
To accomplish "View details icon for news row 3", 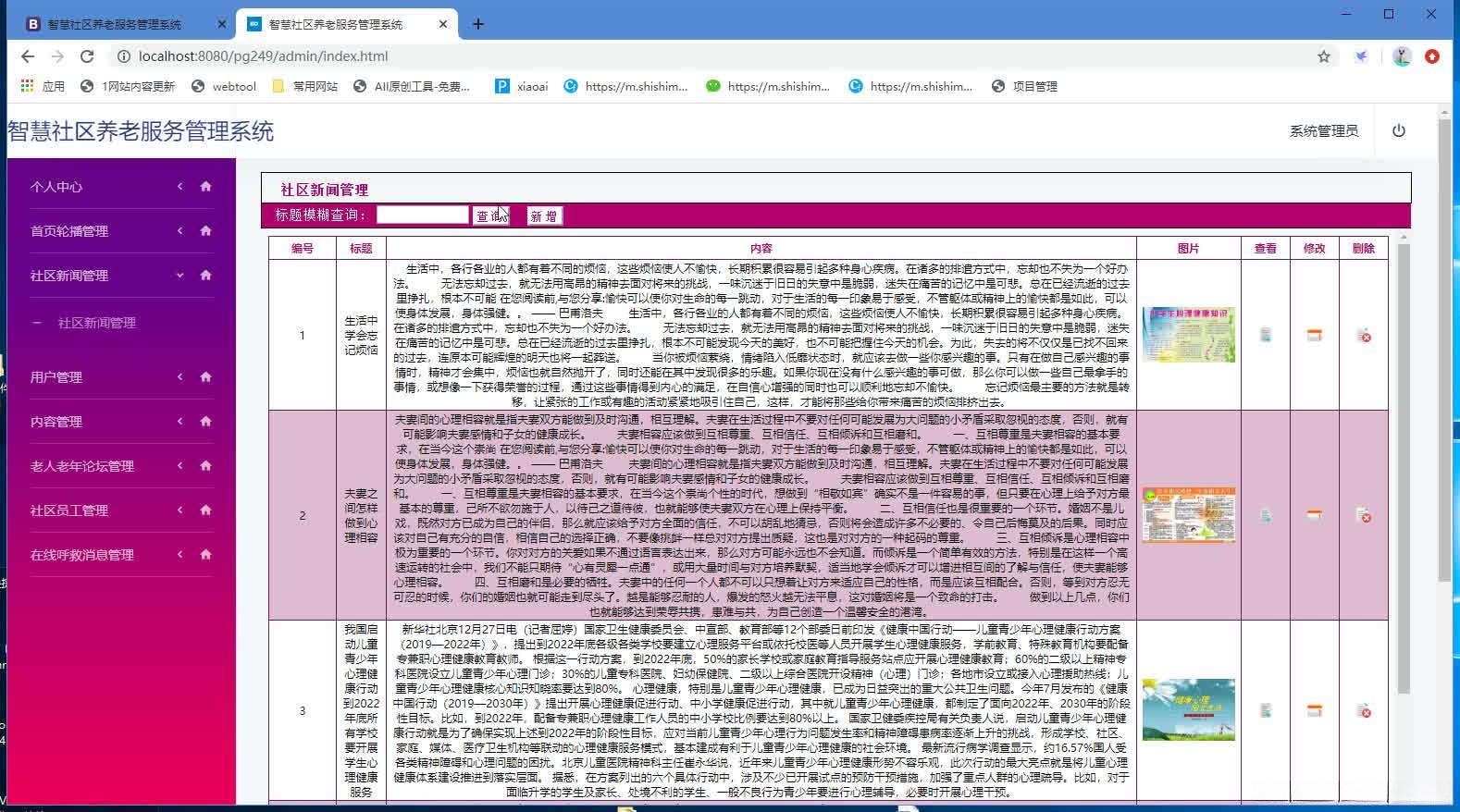I will [x=1266, y=710].
